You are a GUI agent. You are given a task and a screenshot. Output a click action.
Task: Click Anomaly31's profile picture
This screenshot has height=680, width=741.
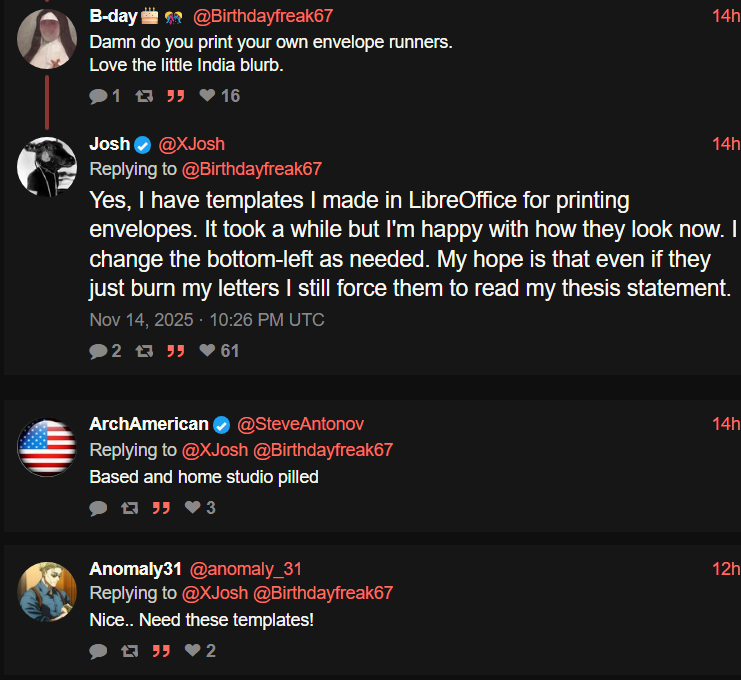click(47, 591)
